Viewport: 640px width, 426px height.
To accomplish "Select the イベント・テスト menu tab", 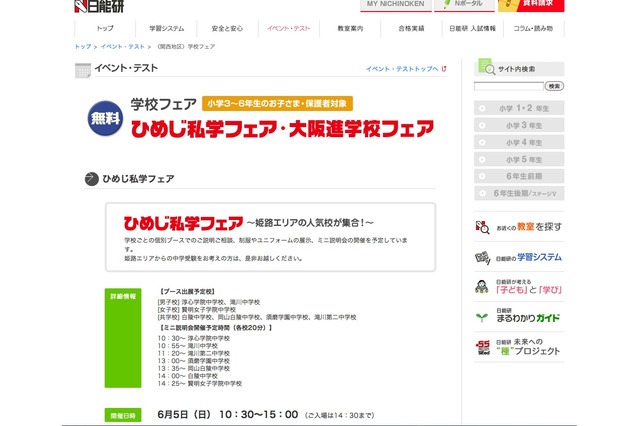I will pyautogui.click(x=289, y=28).
